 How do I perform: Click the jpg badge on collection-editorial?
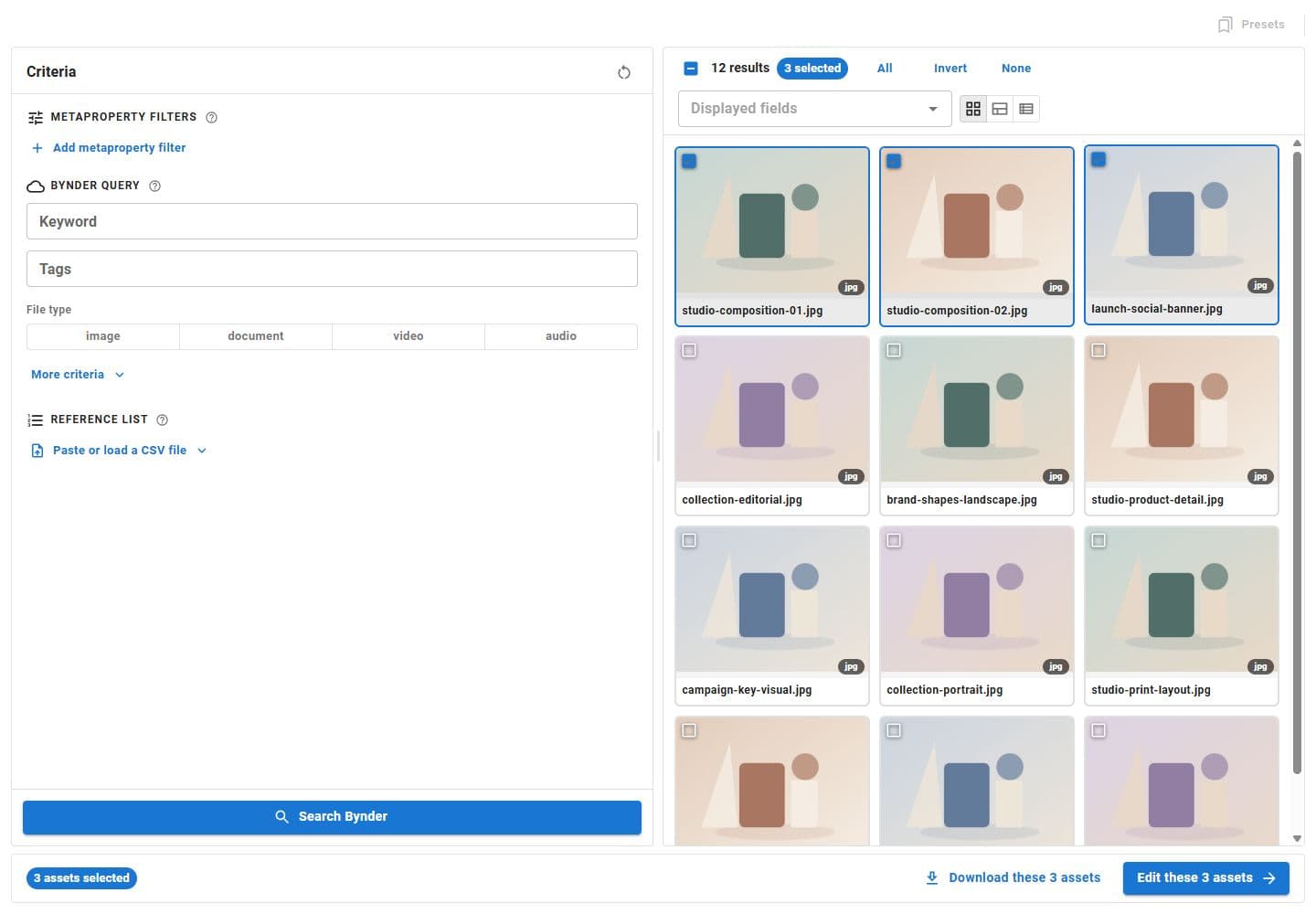(x=851, y=476)
